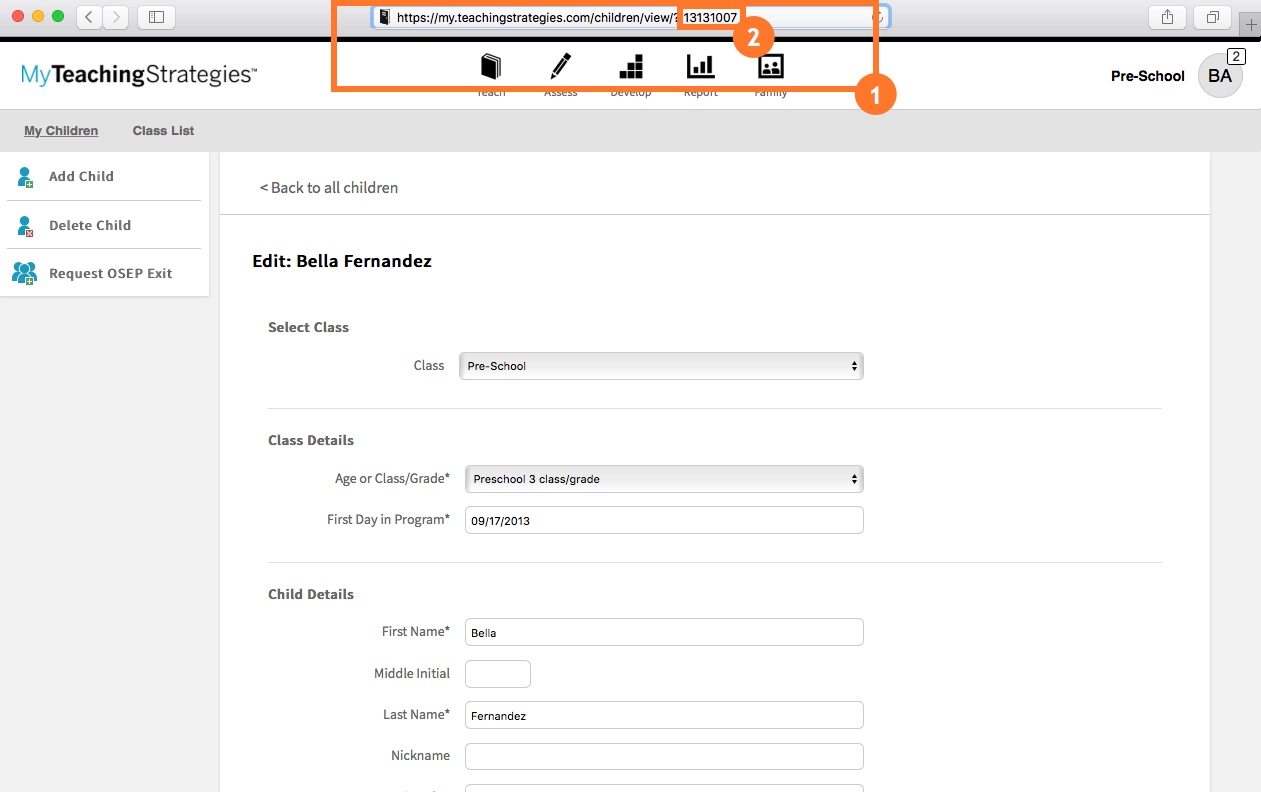
Task: Click the Safari share icon
Action: tap(1166, 16)
